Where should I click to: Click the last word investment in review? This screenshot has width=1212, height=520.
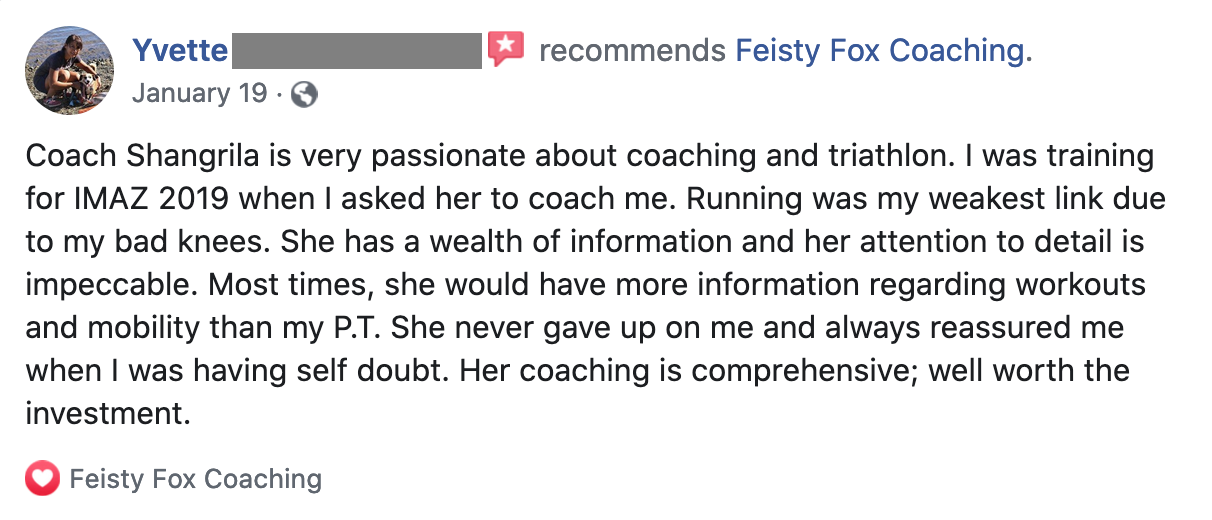(108, 414)
